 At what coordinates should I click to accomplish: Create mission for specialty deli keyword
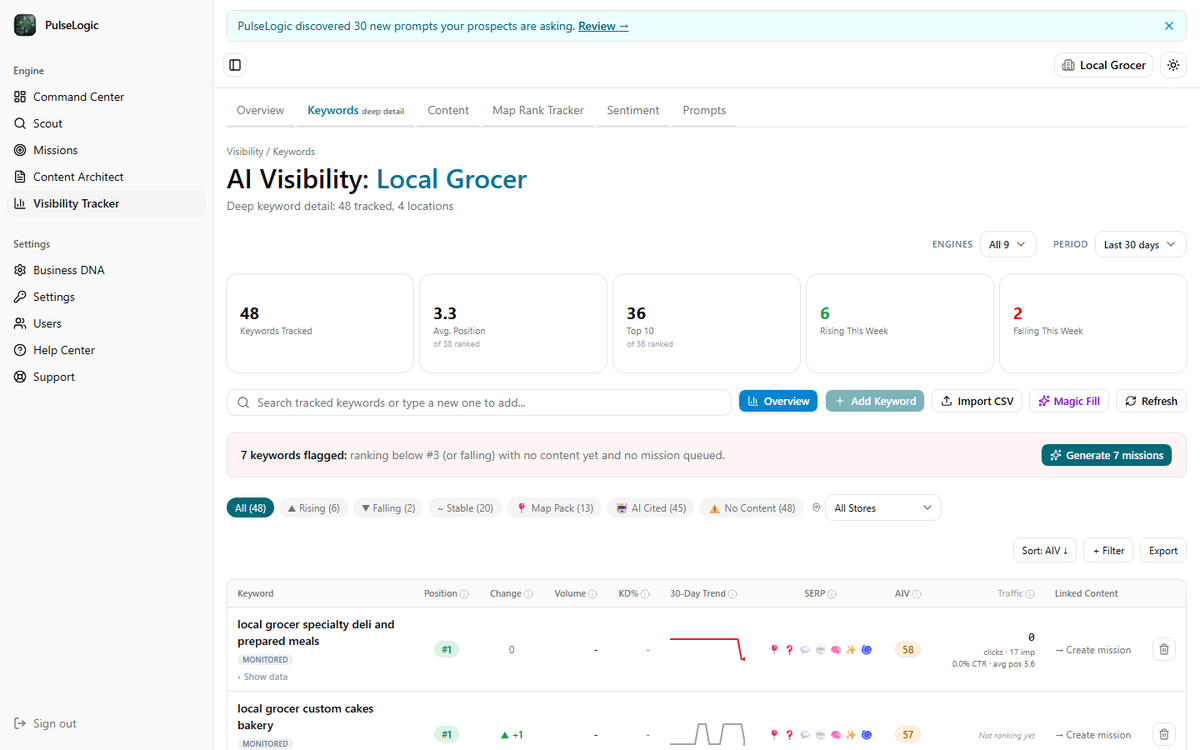click(1093, 650)
